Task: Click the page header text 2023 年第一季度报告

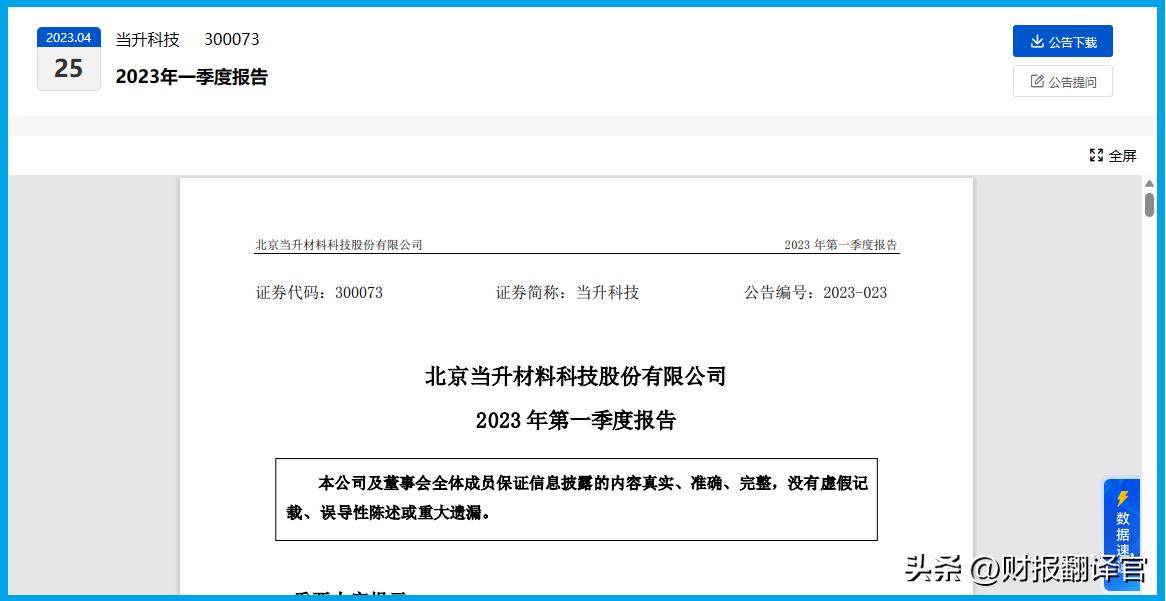Action: [840, 245]
